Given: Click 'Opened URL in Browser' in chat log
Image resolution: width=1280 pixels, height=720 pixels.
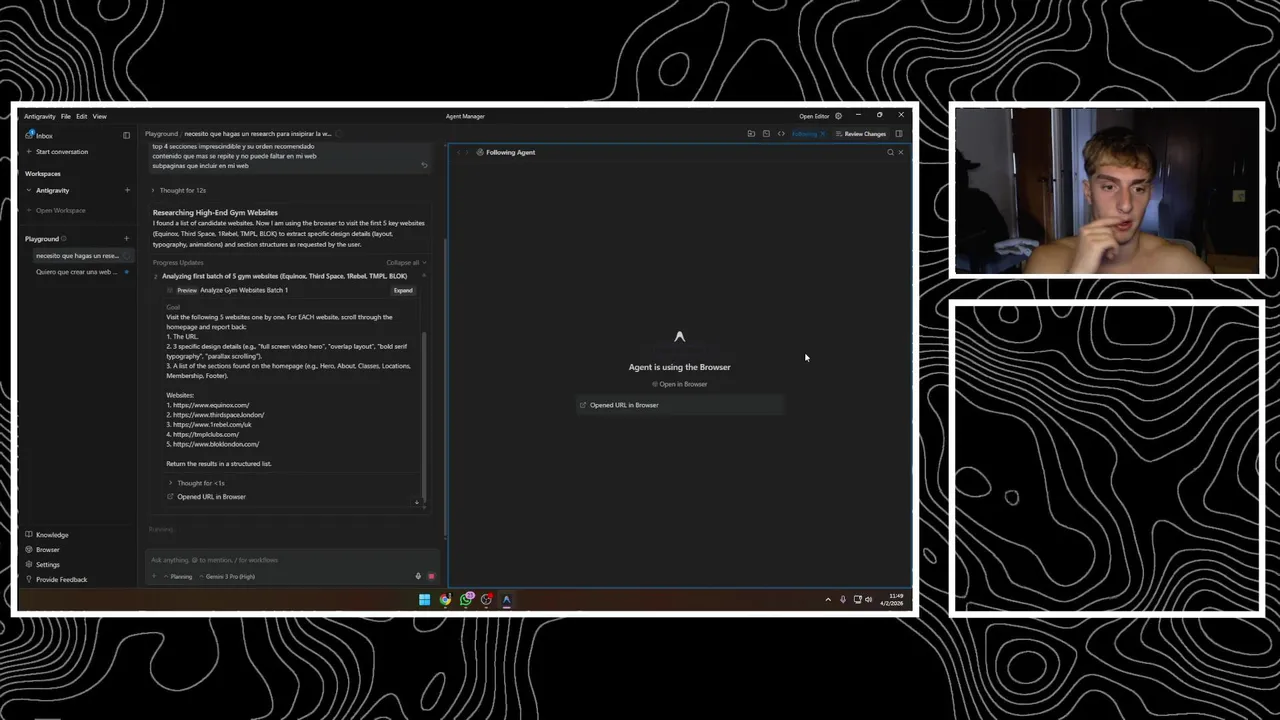Looking at the screenshot, I should pos(206,497).
